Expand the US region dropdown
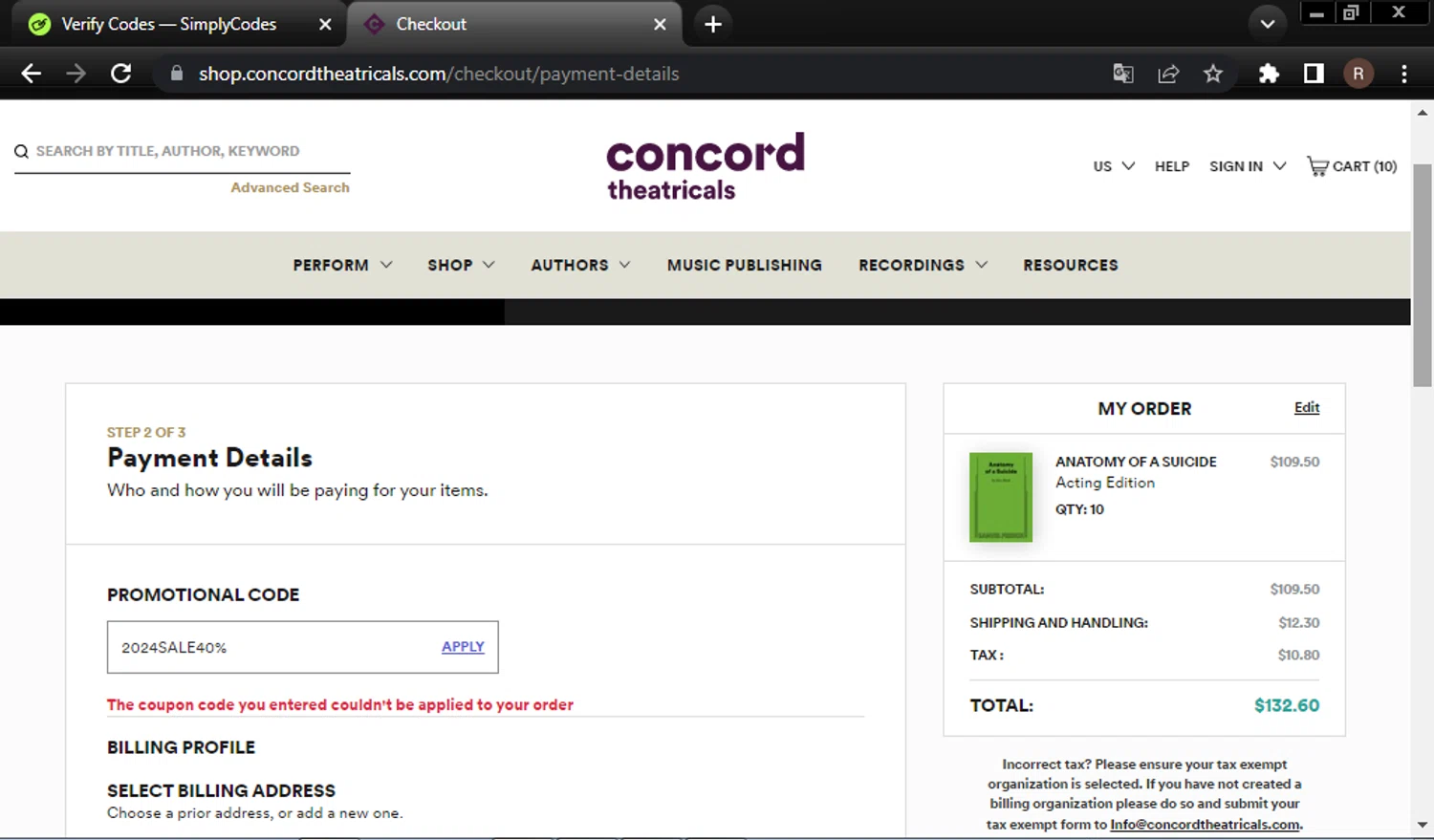Viewport: 1434px width, 840px height. click(1114, 166)
